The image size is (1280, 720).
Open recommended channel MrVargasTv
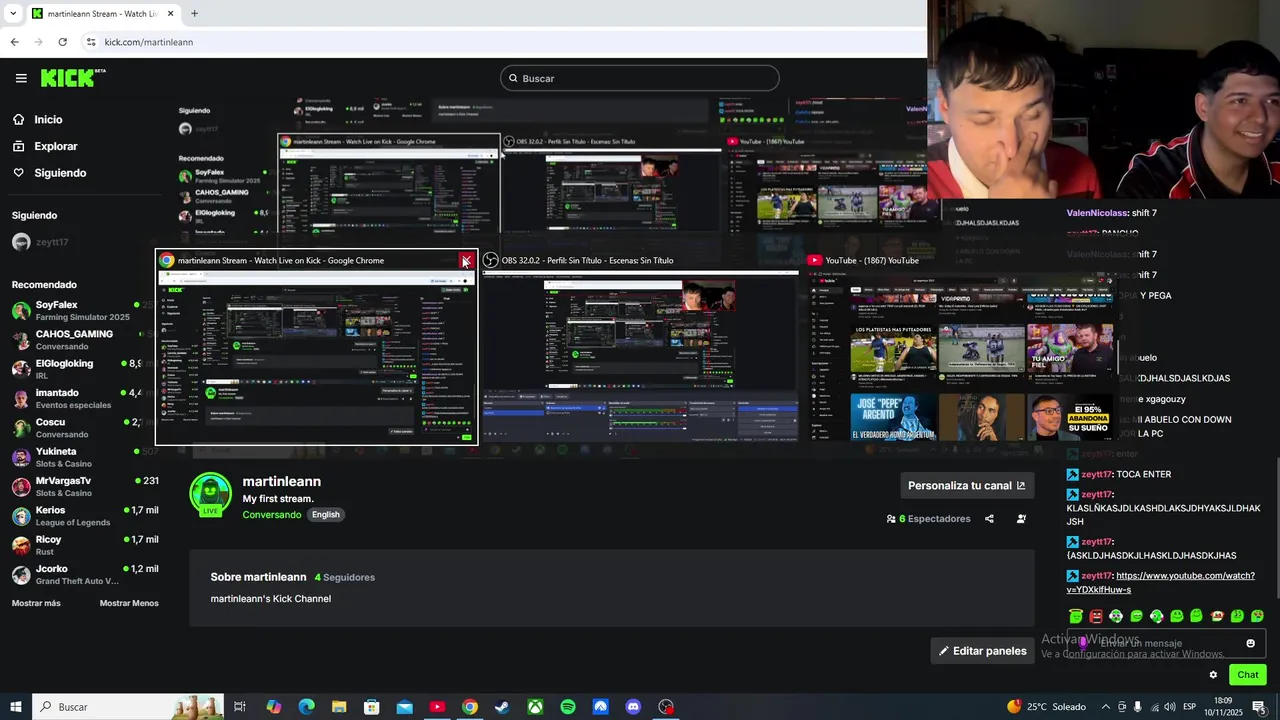(84, 486)
